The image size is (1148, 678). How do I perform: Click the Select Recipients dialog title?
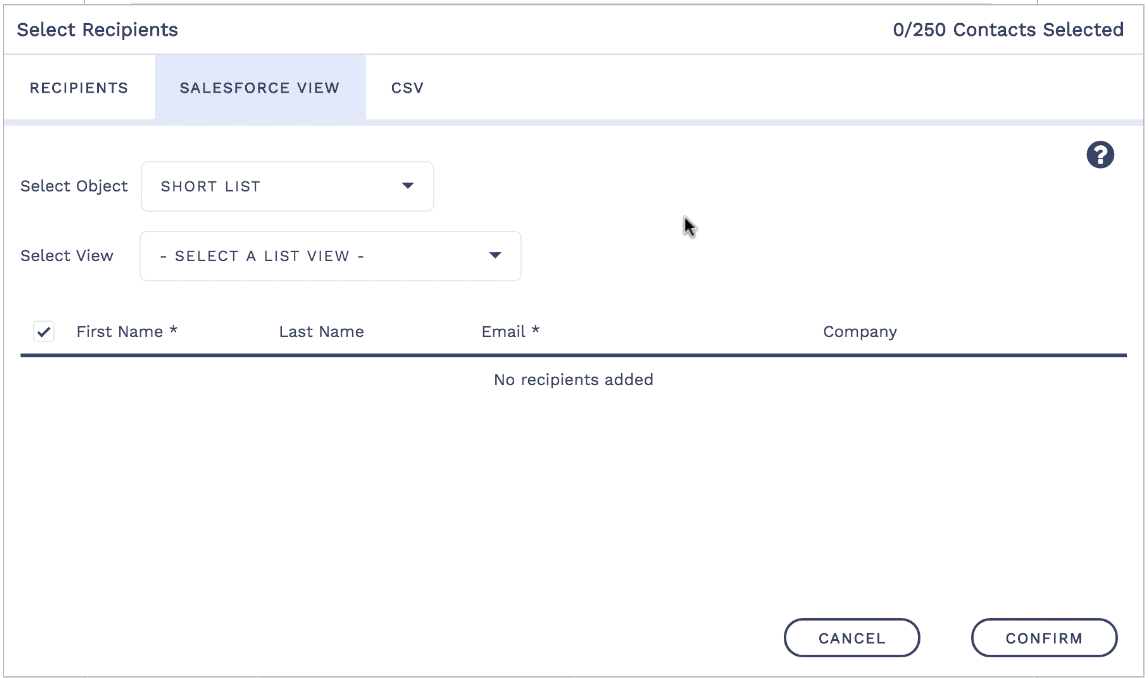coord(98,30)
